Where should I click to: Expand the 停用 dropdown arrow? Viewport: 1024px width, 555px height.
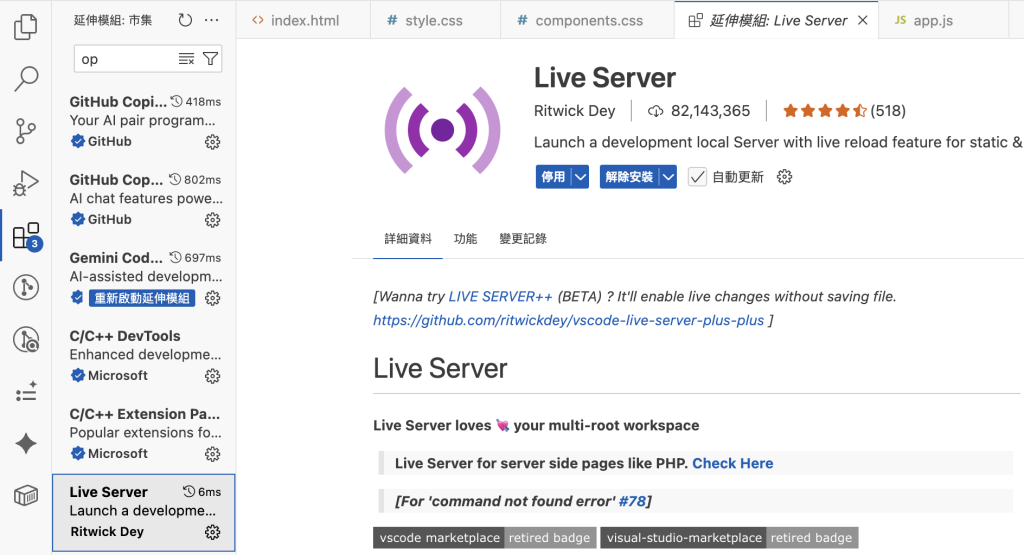tap(581, 177)
